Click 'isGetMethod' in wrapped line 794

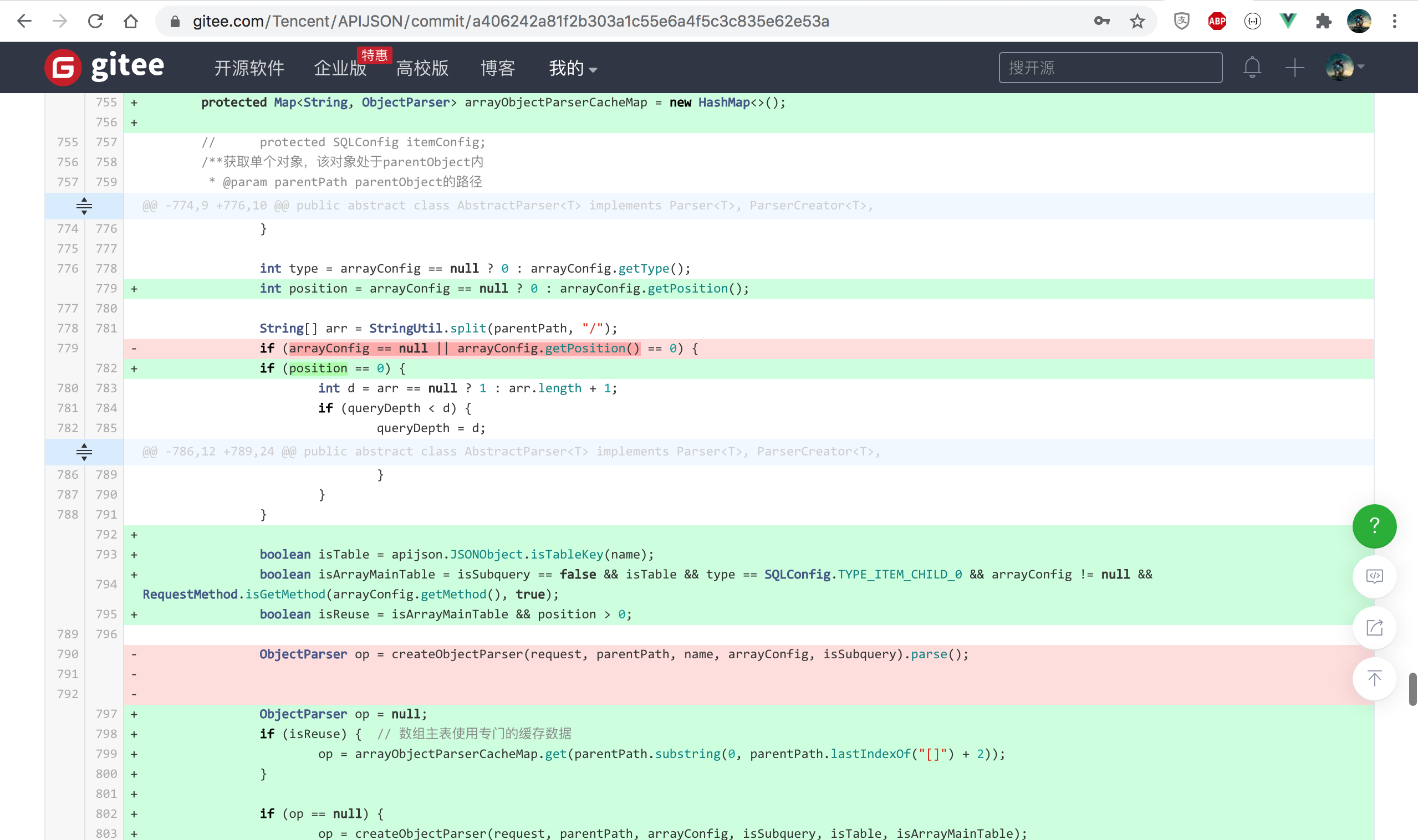tap(285, 594)
